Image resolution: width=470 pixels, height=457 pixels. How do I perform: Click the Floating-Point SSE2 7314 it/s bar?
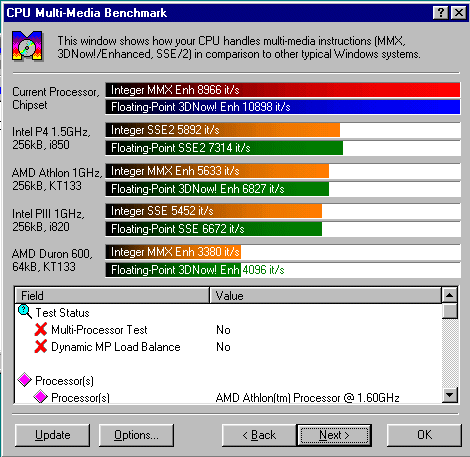(x=224, y=148)
